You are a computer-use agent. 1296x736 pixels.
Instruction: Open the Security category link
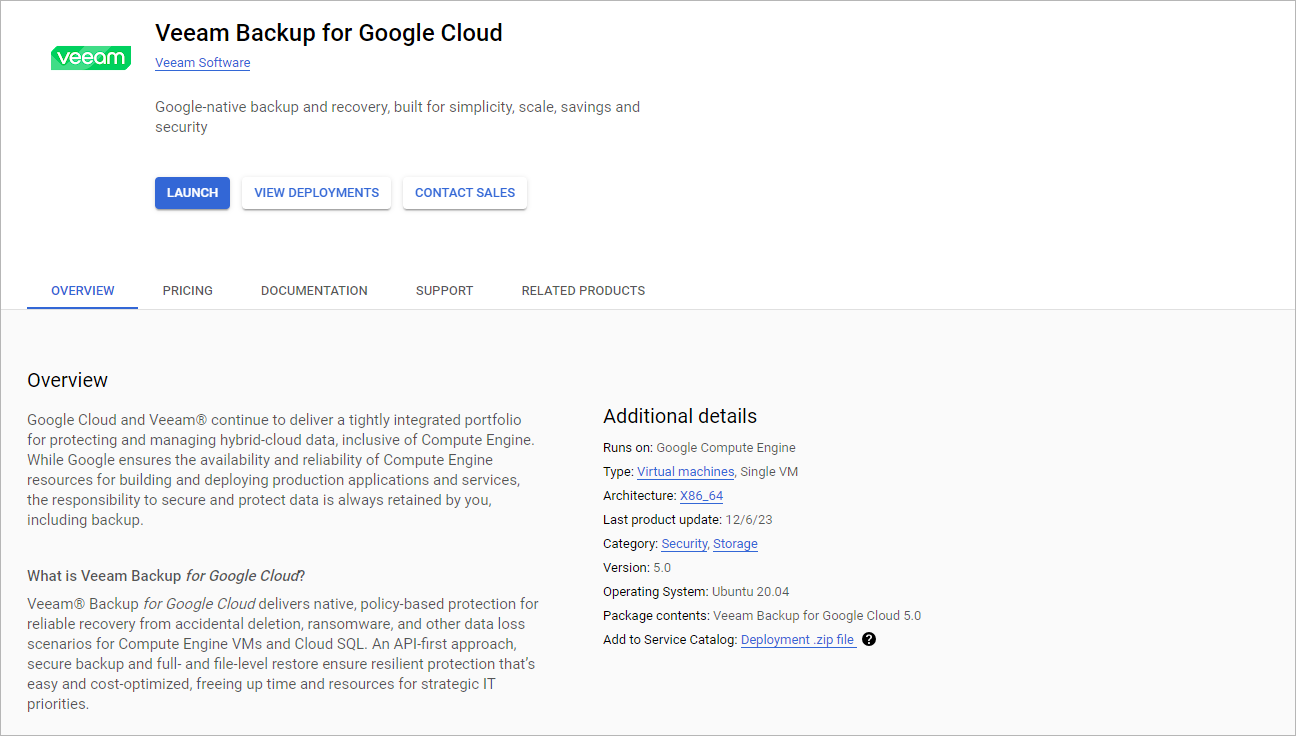[x=684, y=544]
